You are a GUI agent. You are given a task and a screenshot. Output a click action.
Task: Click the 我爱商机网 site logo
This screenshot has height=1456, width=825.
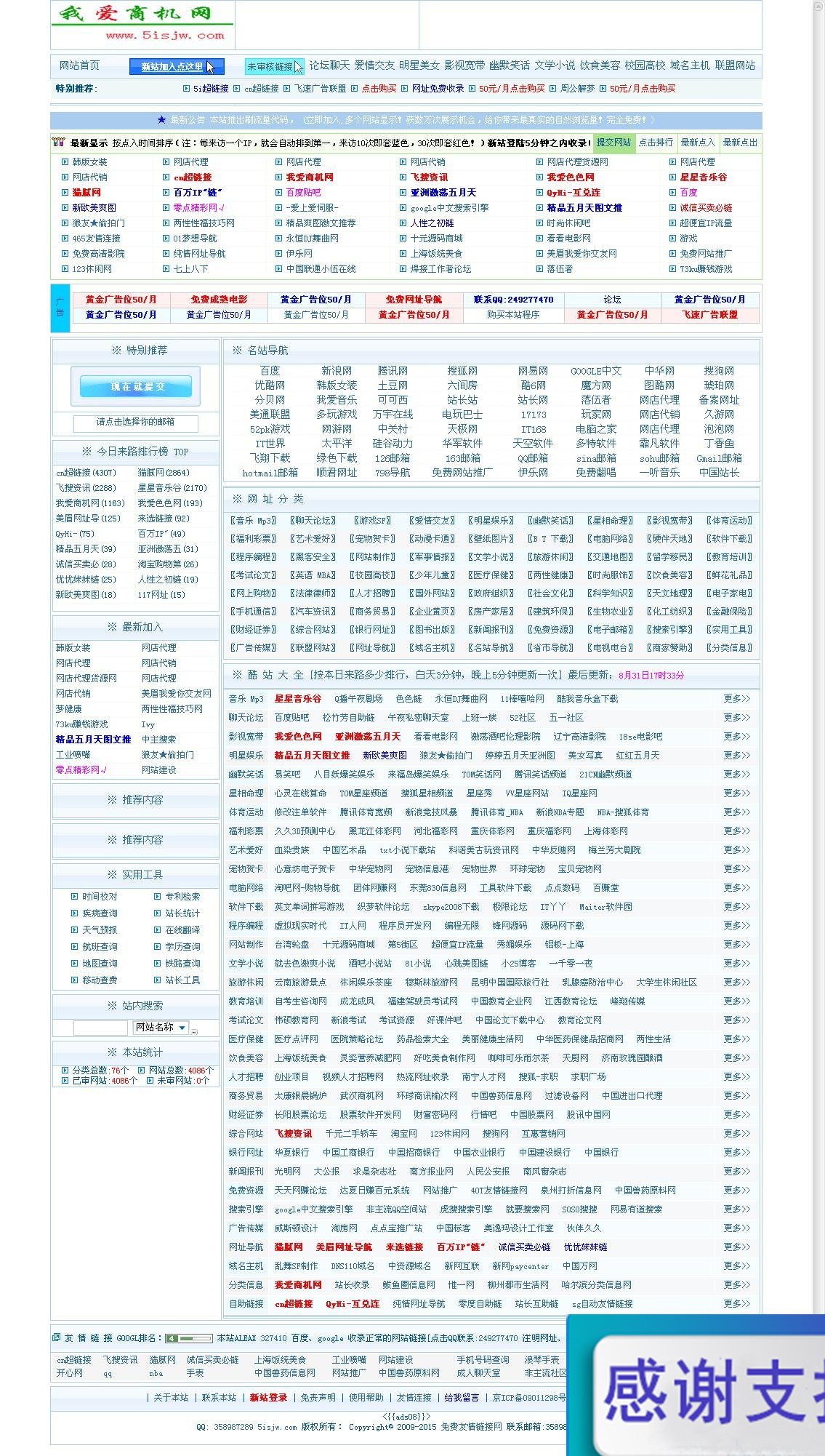pos(142,24)
